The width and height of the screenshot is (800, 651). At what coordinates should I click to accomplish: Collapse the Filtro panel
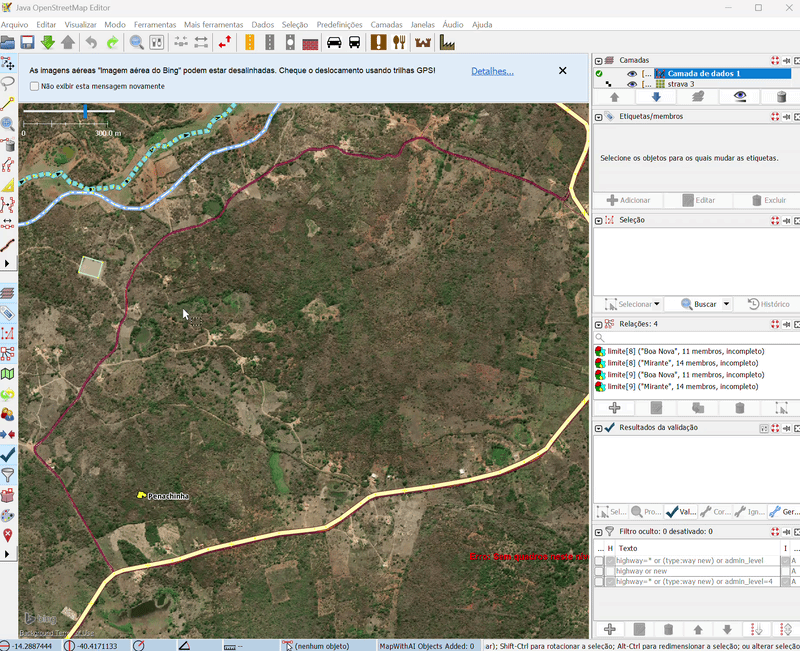click(x=599, y=532)
